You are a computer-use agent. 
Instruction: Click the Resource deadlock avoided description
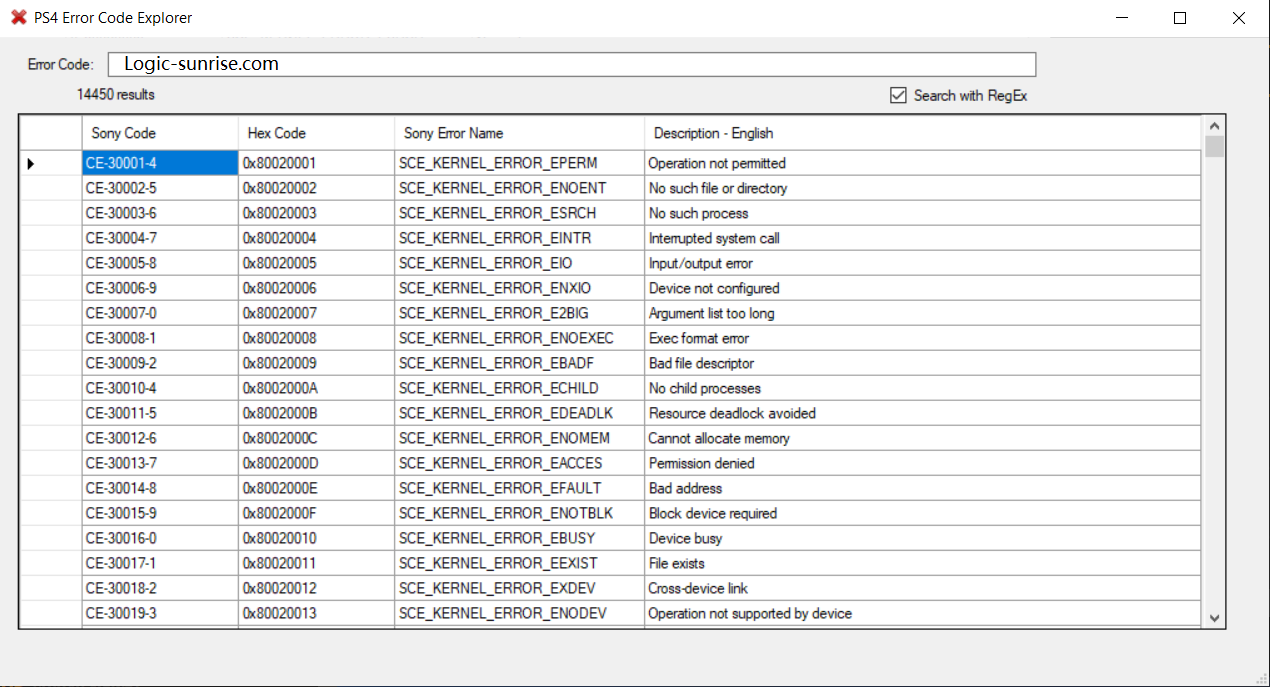(x=921, y=413)
